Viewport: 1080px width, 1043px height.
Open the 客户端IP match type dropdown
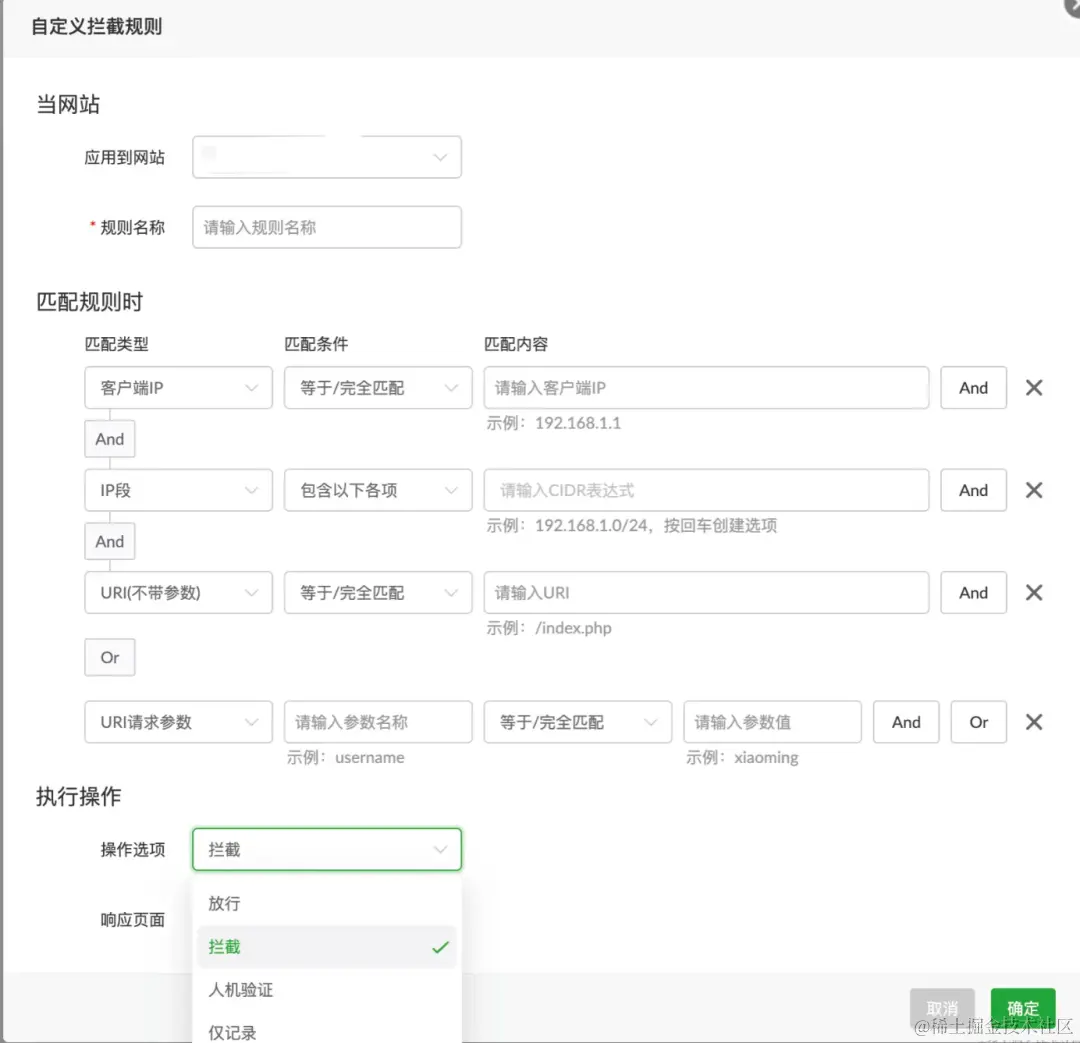(178, 387)
